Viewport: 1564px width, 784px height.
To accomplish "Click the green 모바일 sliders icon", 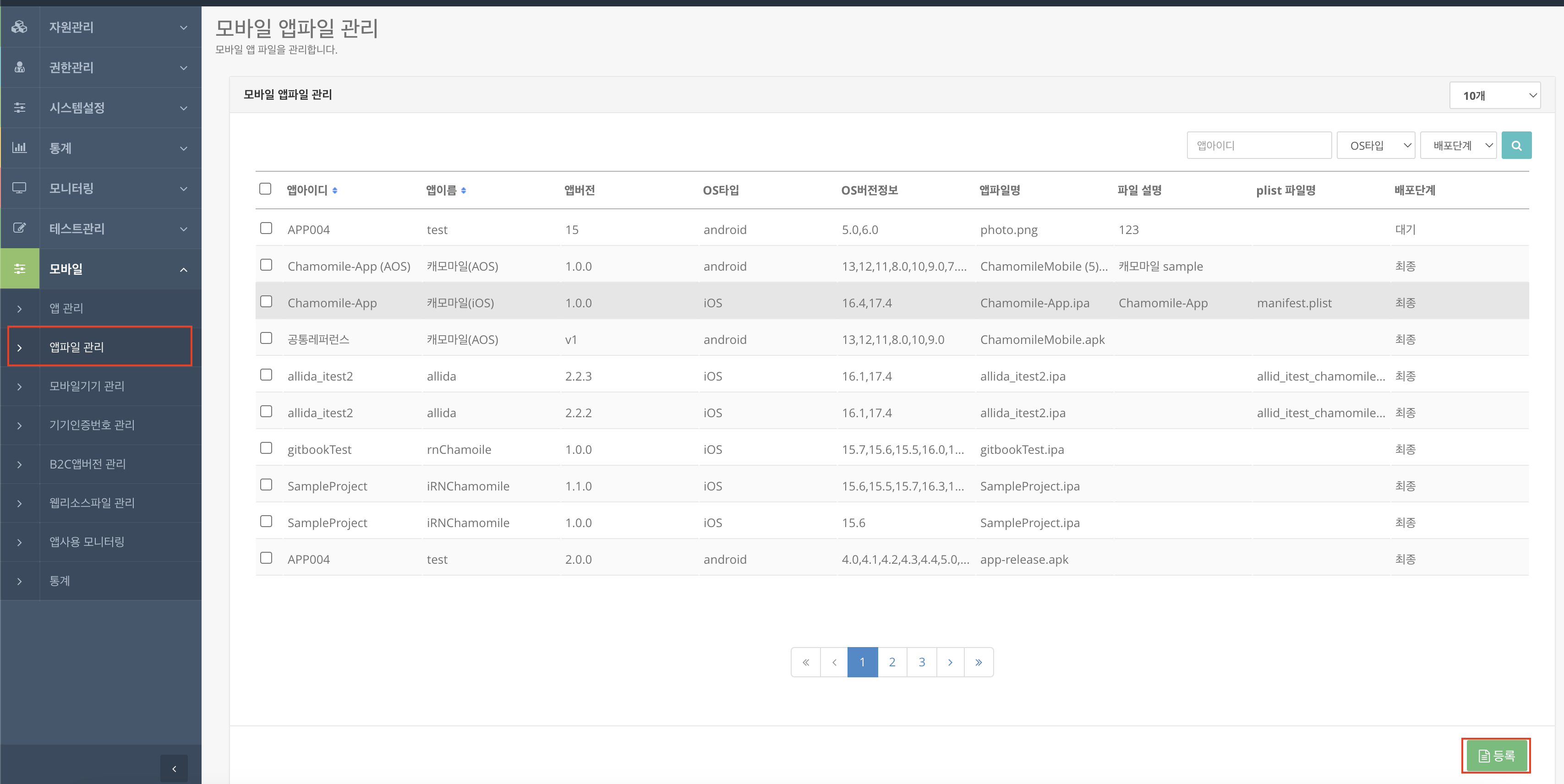I will tap(19, 268).
